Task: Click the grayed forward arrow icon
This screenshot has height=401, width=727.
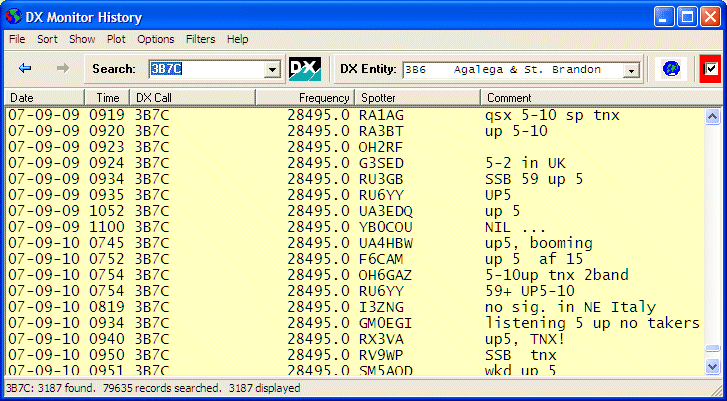Action: tap(63, 69)
